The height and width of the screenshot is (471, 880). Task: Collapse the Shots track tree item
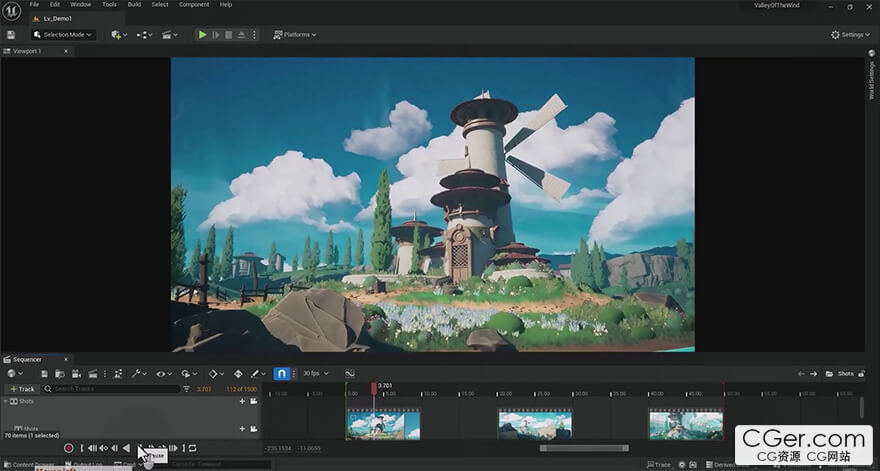point(6,401)
